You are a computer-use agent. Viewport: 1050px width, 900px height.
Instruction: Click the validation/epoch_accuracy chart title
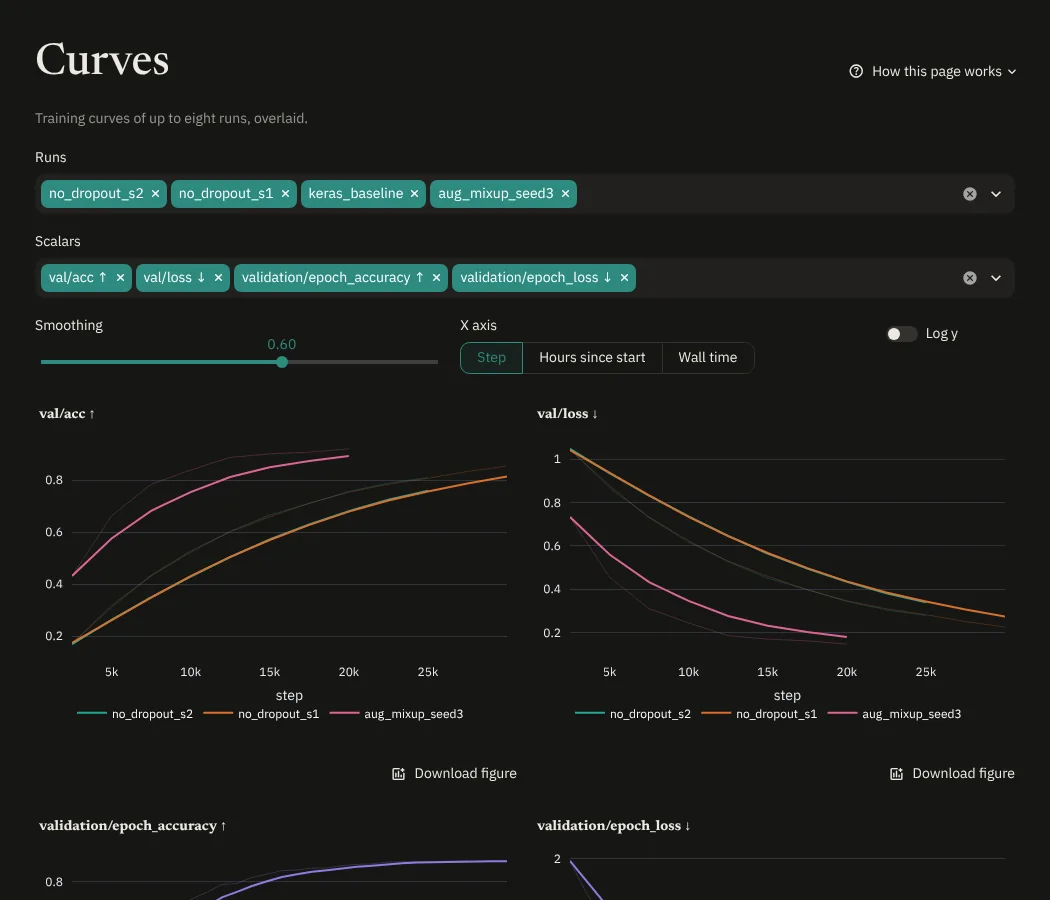(x=133, y=826)
